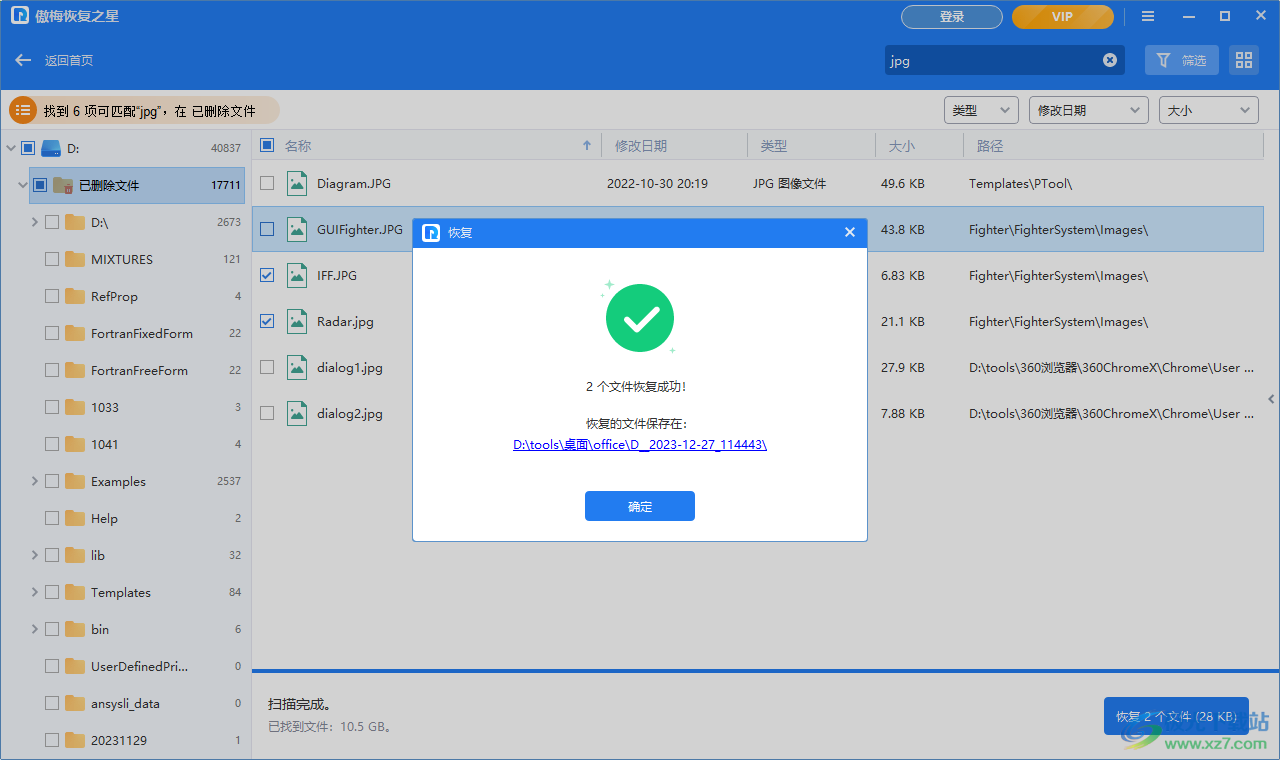The image size is (1280, 760).
Task: Sort by the 名称 column header
Action: [x=298, y=146]
